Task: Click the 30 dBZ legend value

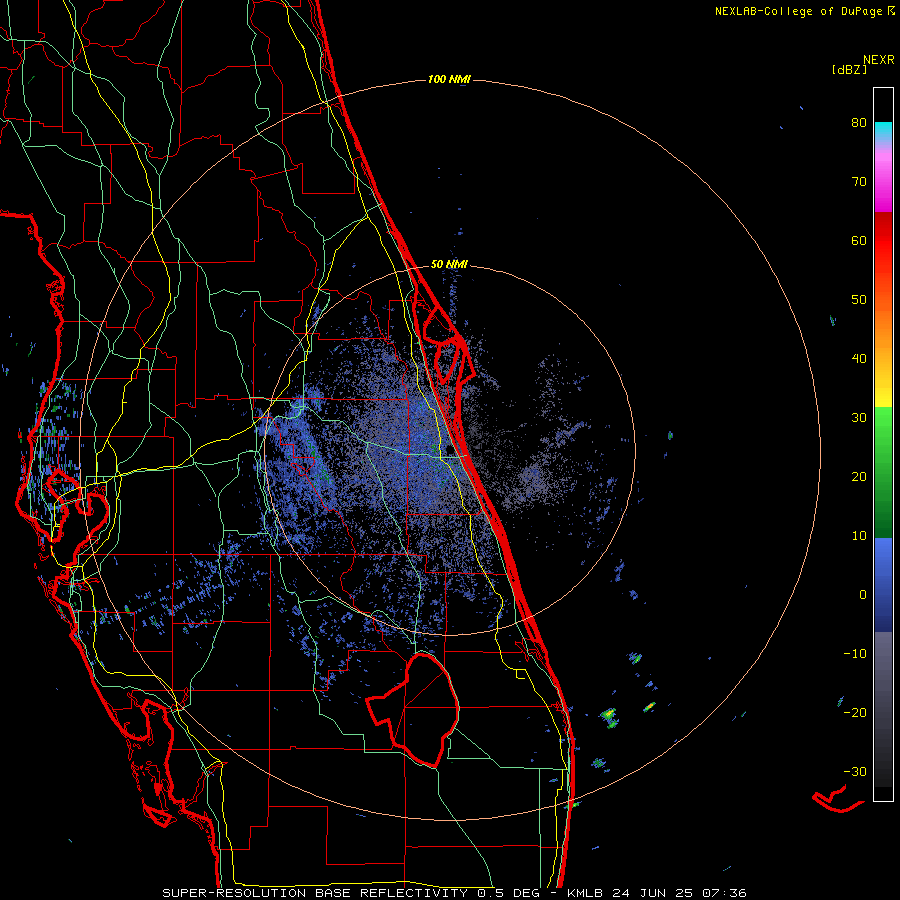Action: pos(859,418)
